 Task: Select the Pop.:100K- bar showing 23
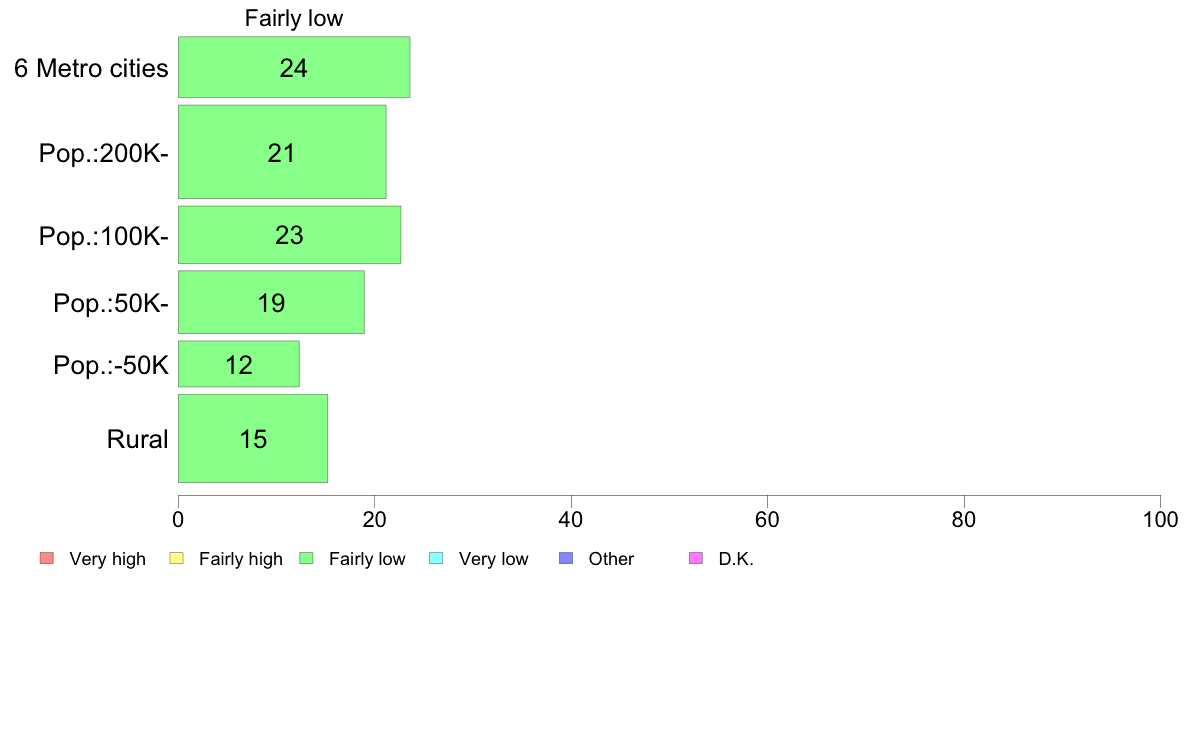click(x=289, y=235)
